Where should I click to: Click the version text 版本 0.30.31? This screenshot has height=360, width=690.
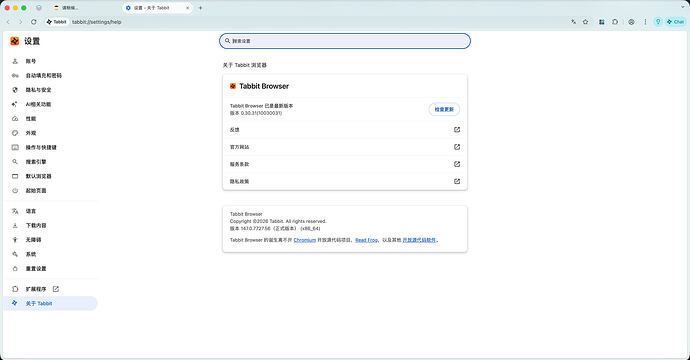tap(256, 113)
